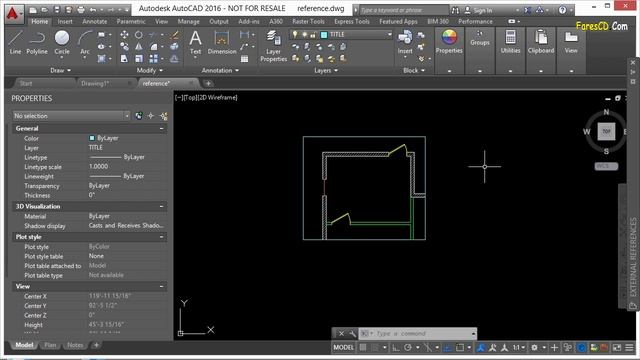Switch to the Annotate ribbon tab
The height and width of the screenshot is (360, 640).
pyautogui.click(x=95, y=21)
